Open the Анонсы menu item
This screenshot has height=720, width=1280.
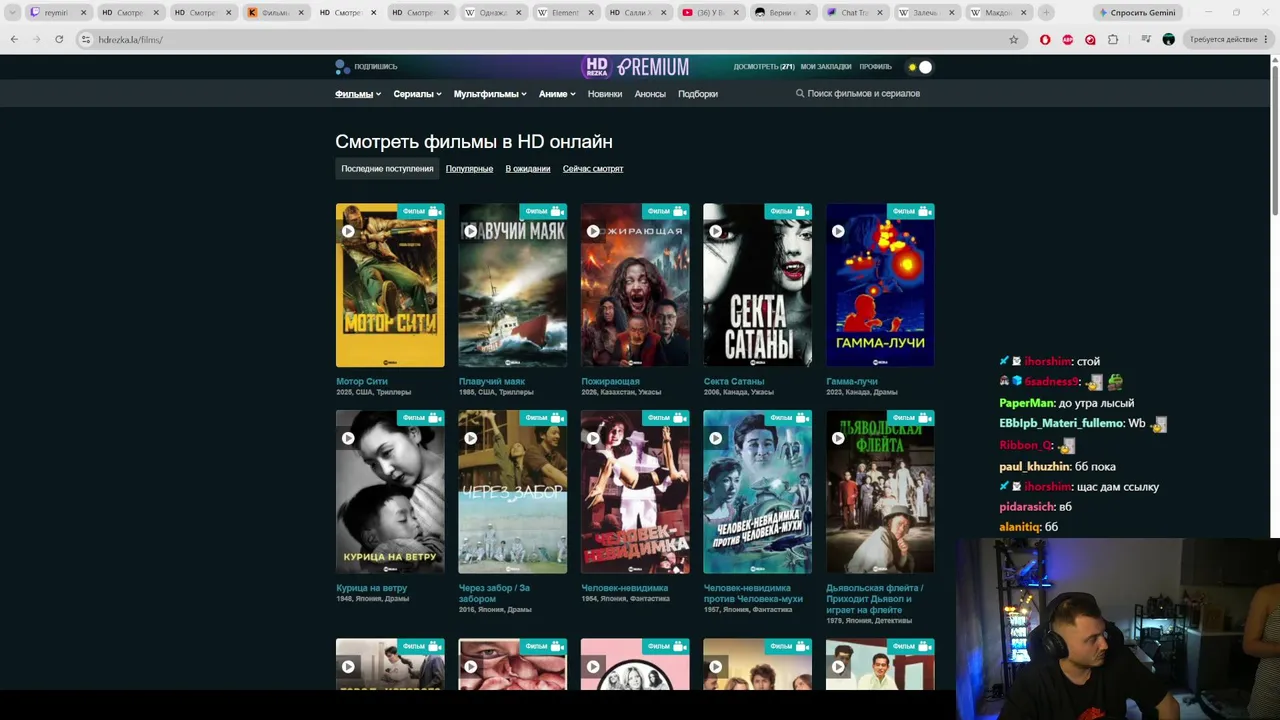(650, 94)
